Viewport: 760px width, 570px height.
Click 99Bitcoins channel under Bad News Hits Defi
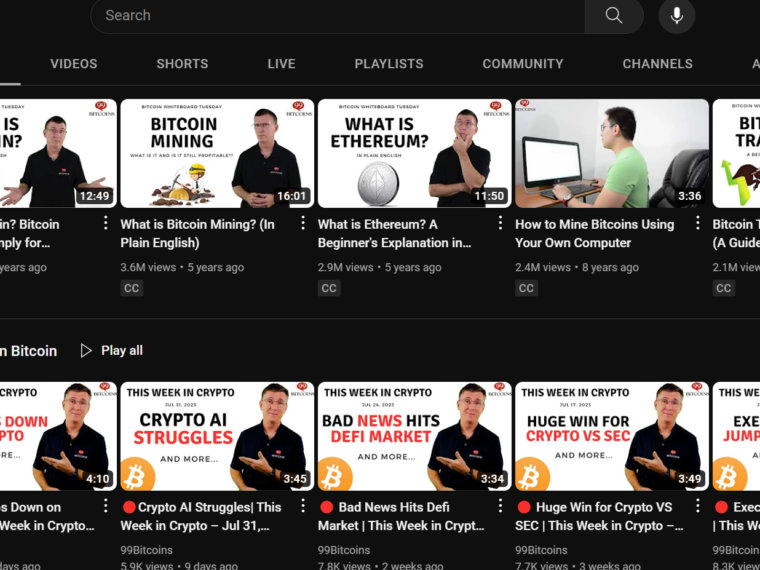coord(344,550)
